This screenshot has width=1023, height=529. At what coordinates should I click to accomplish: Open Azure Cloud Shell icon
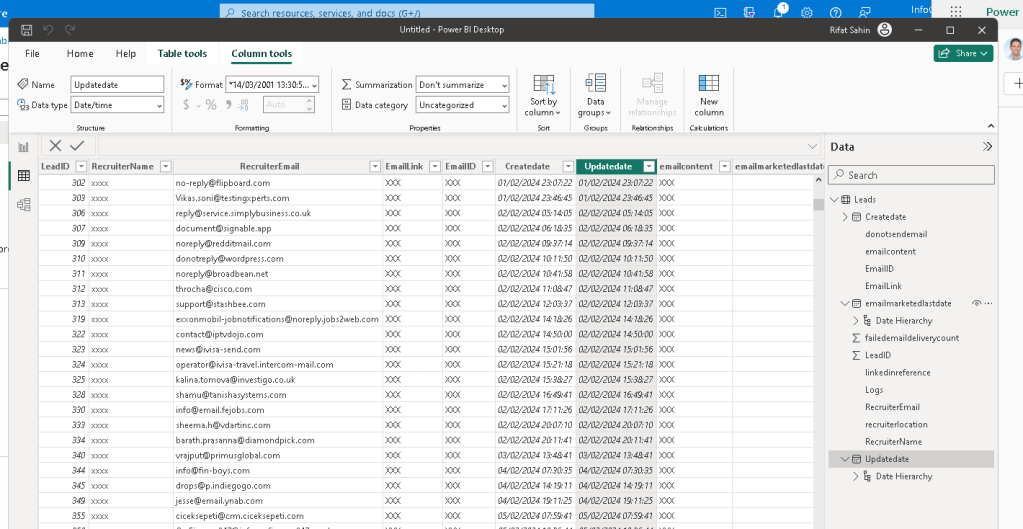coord(721,12)
